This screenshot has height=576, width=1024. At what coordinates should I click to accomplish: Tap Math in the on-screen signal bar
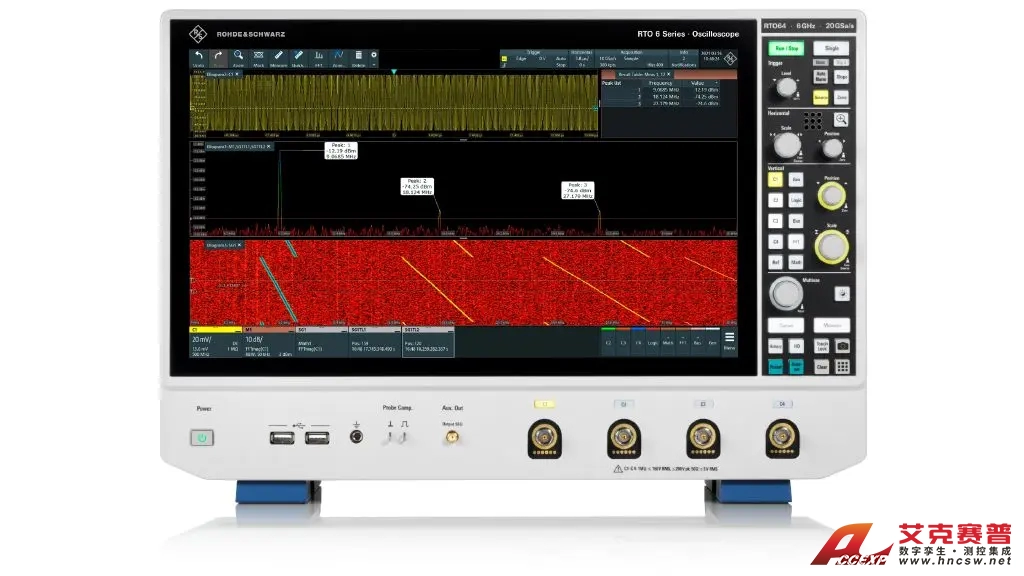click(x=668, y=342)
